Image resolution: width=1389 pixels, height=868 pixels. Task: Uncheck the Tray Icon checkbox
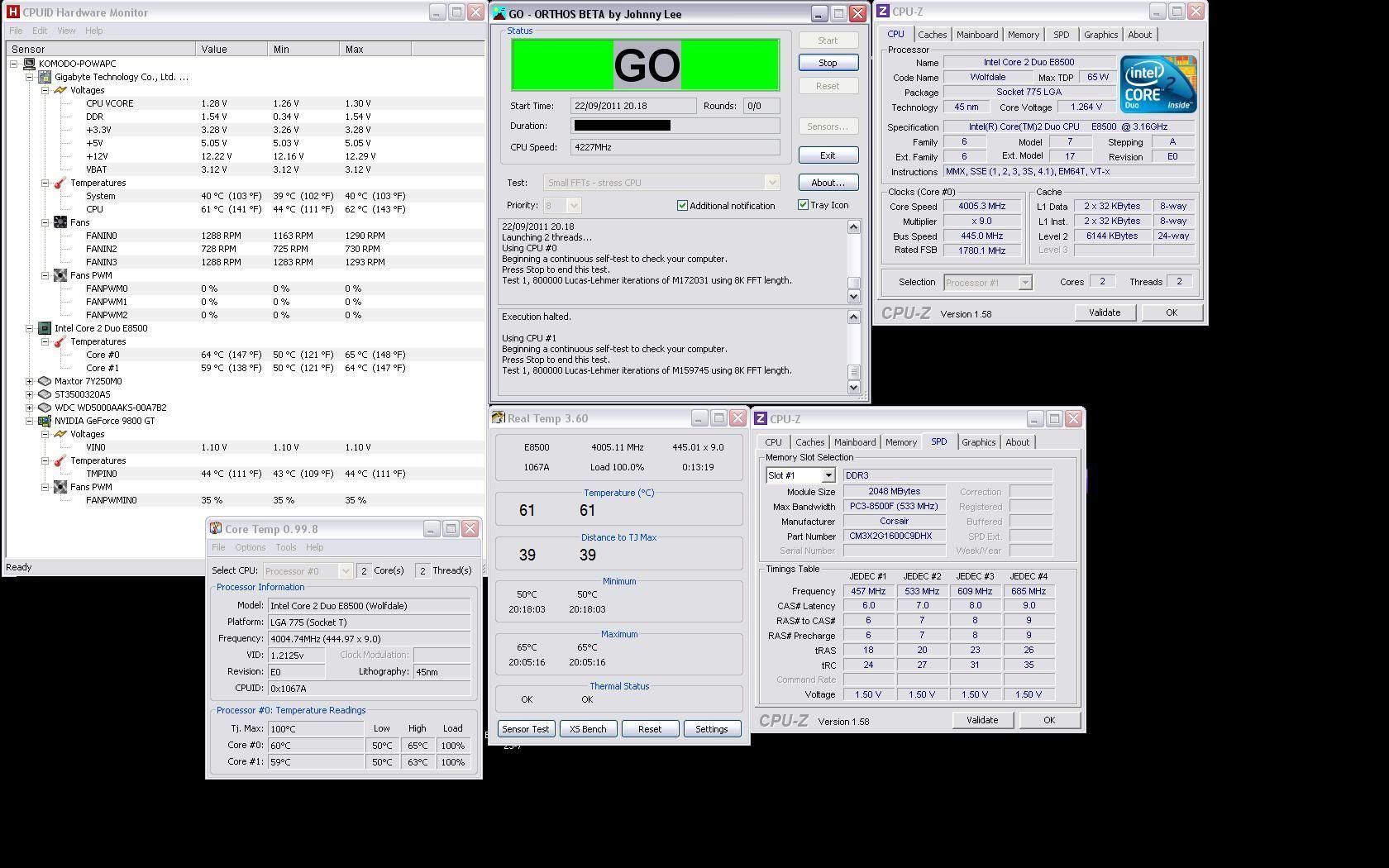tap(803, 205)
